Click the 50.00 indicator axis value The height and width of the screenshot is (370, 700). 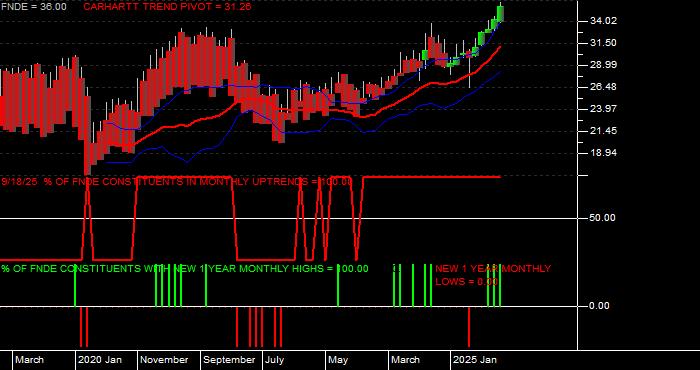(603, 218)
